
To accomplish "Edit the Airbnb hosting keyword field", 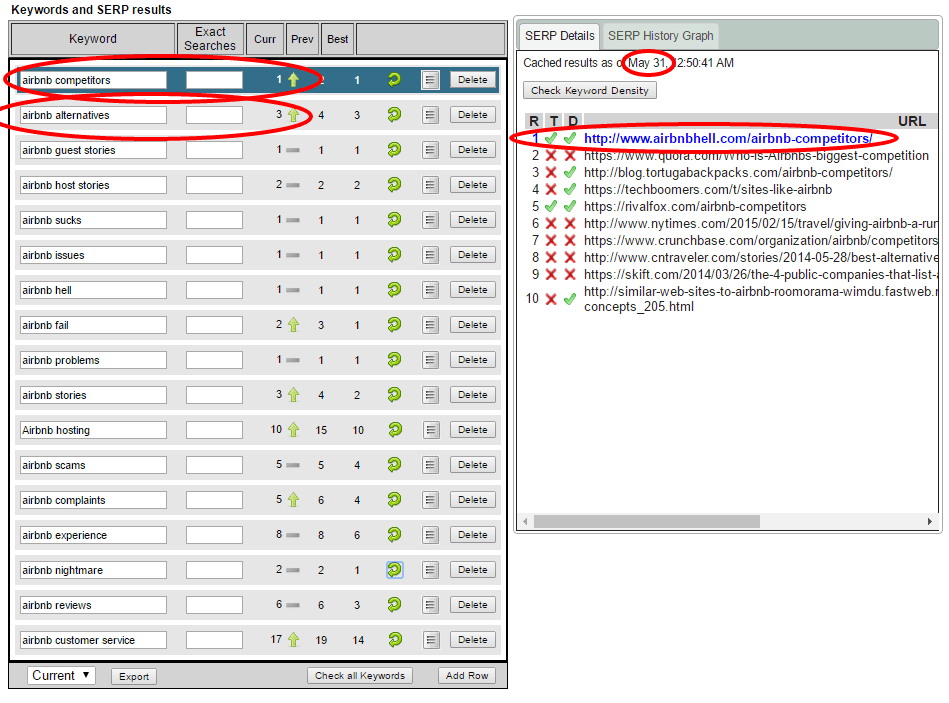I will 93,430.
